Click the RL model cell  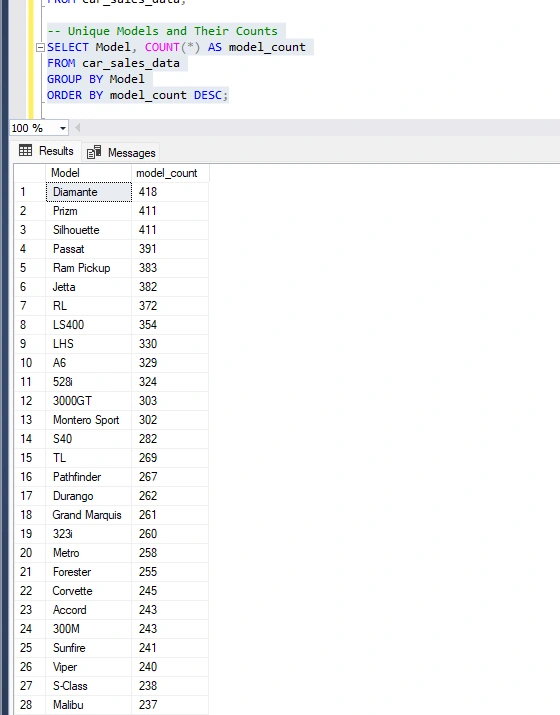[88, 306]
